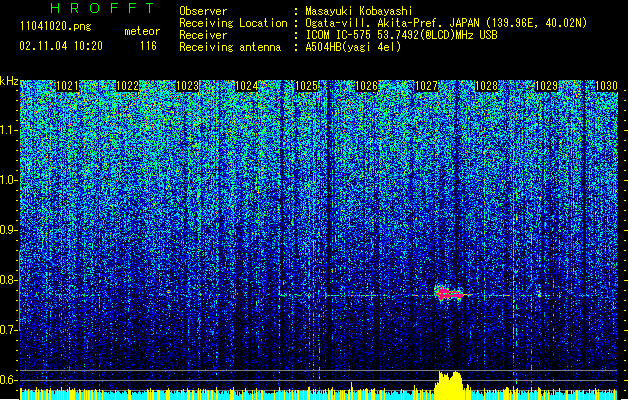The height and width of the screenshot is (400, 629).
Task: Click the red meteor echo on the spectrogram
Action: click(448, 294)
